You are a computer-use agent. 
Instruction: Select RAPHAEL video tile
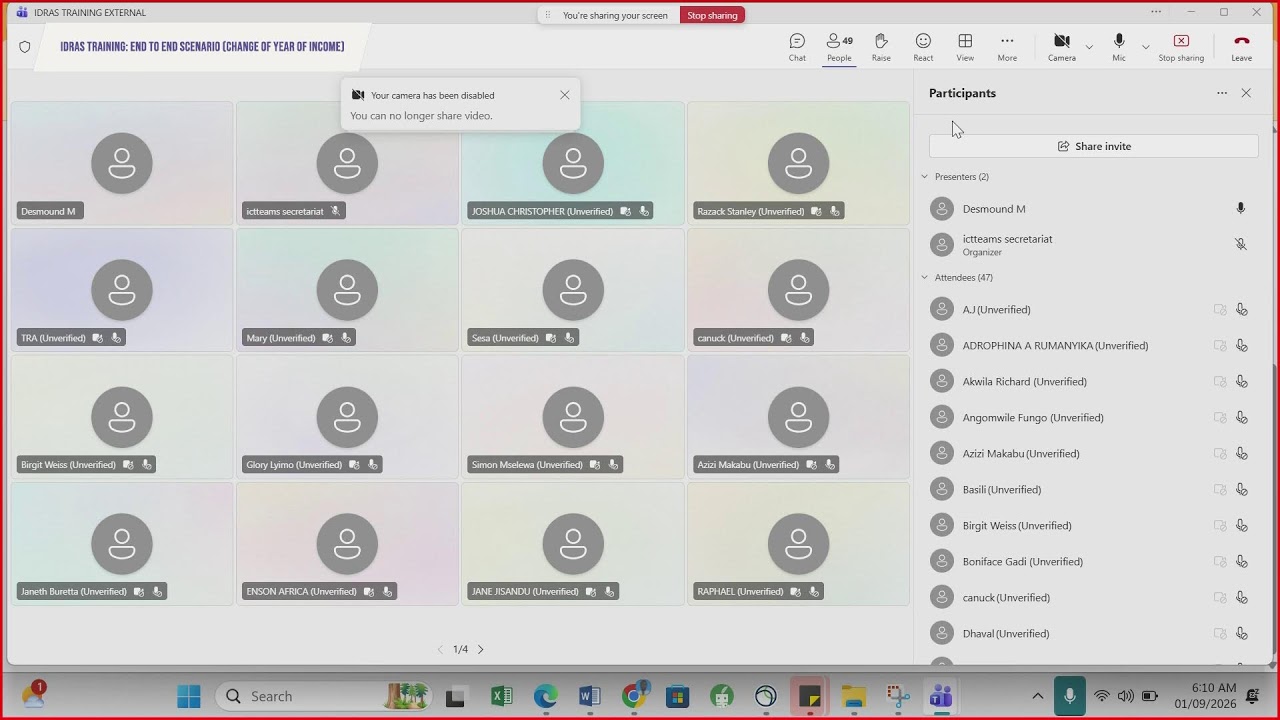tap(798, 544)
